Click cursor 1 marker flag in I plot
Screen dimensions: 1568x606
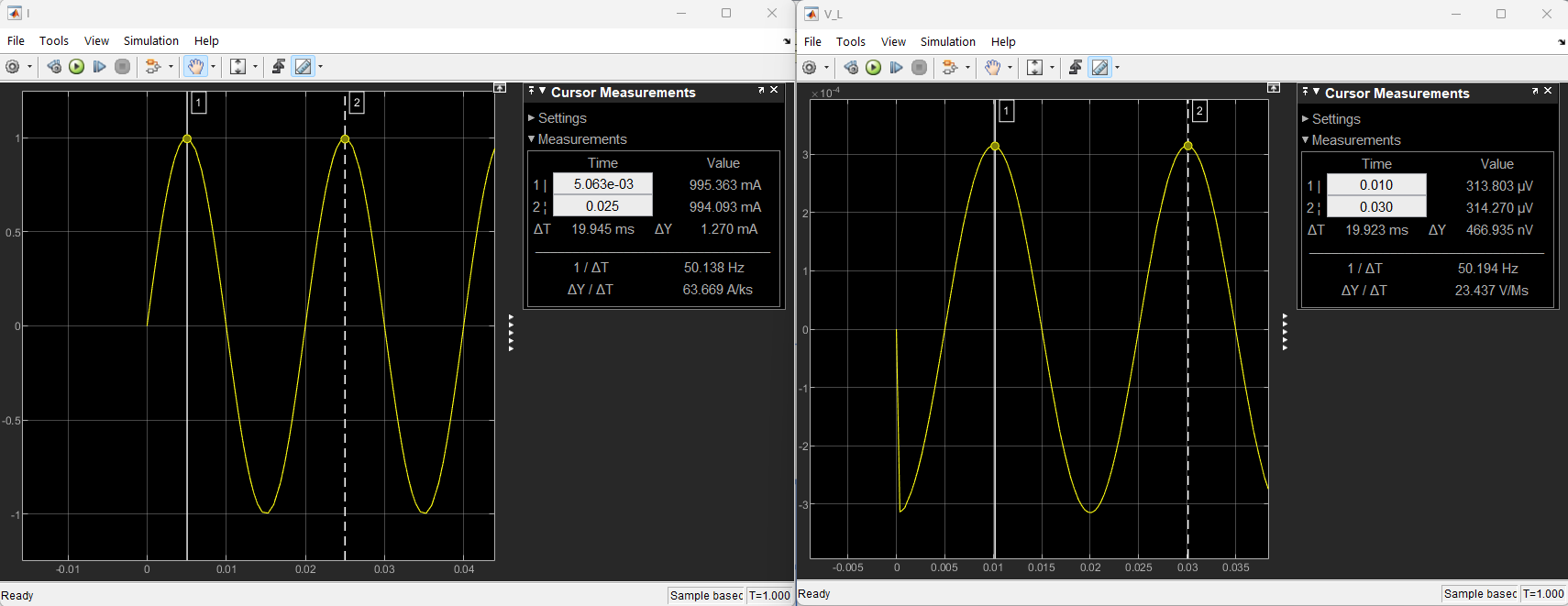[x=198, y=103]
